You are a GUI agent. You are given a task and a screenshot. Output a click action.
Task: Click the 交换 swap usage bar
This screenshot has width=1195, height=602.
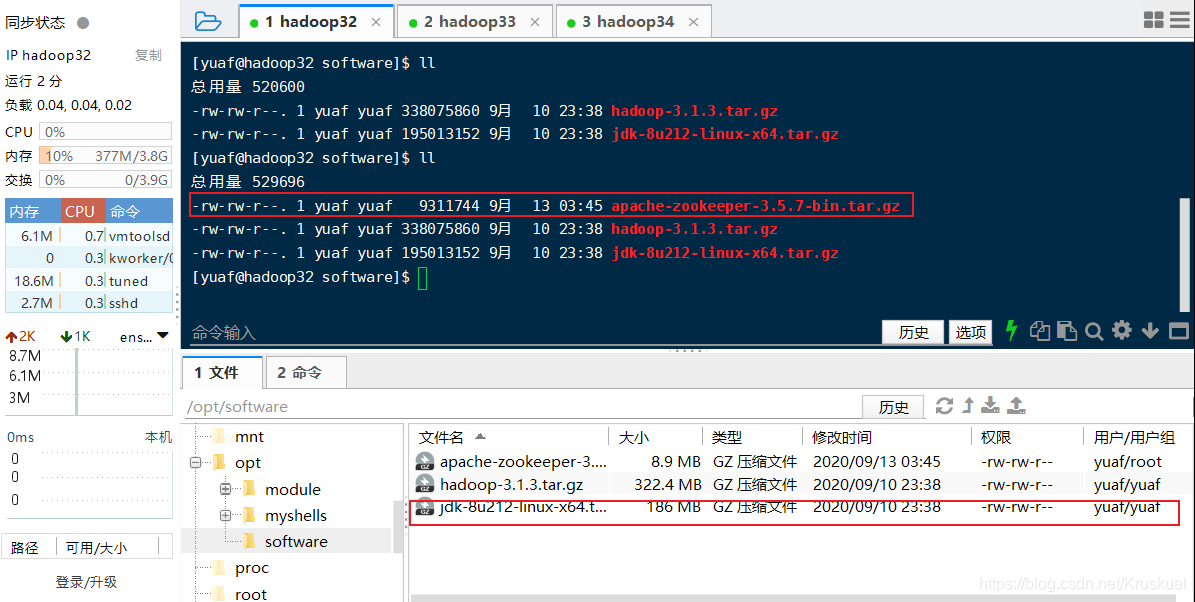[105, 180]
